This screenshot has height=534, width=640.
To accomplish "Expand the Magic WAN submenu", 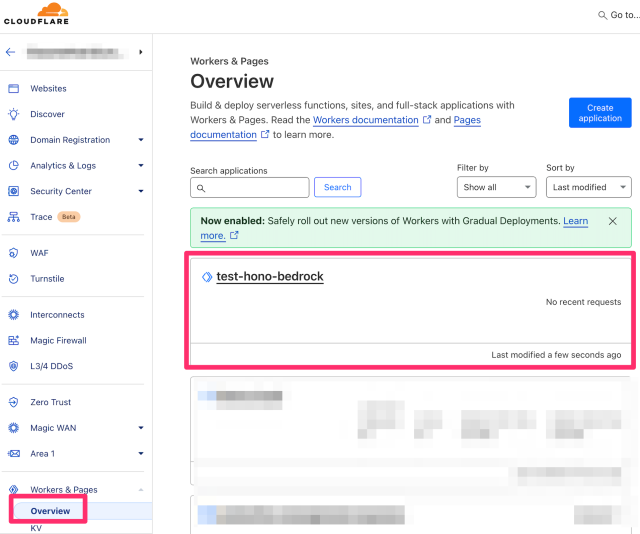I will (x=141, y=428).
